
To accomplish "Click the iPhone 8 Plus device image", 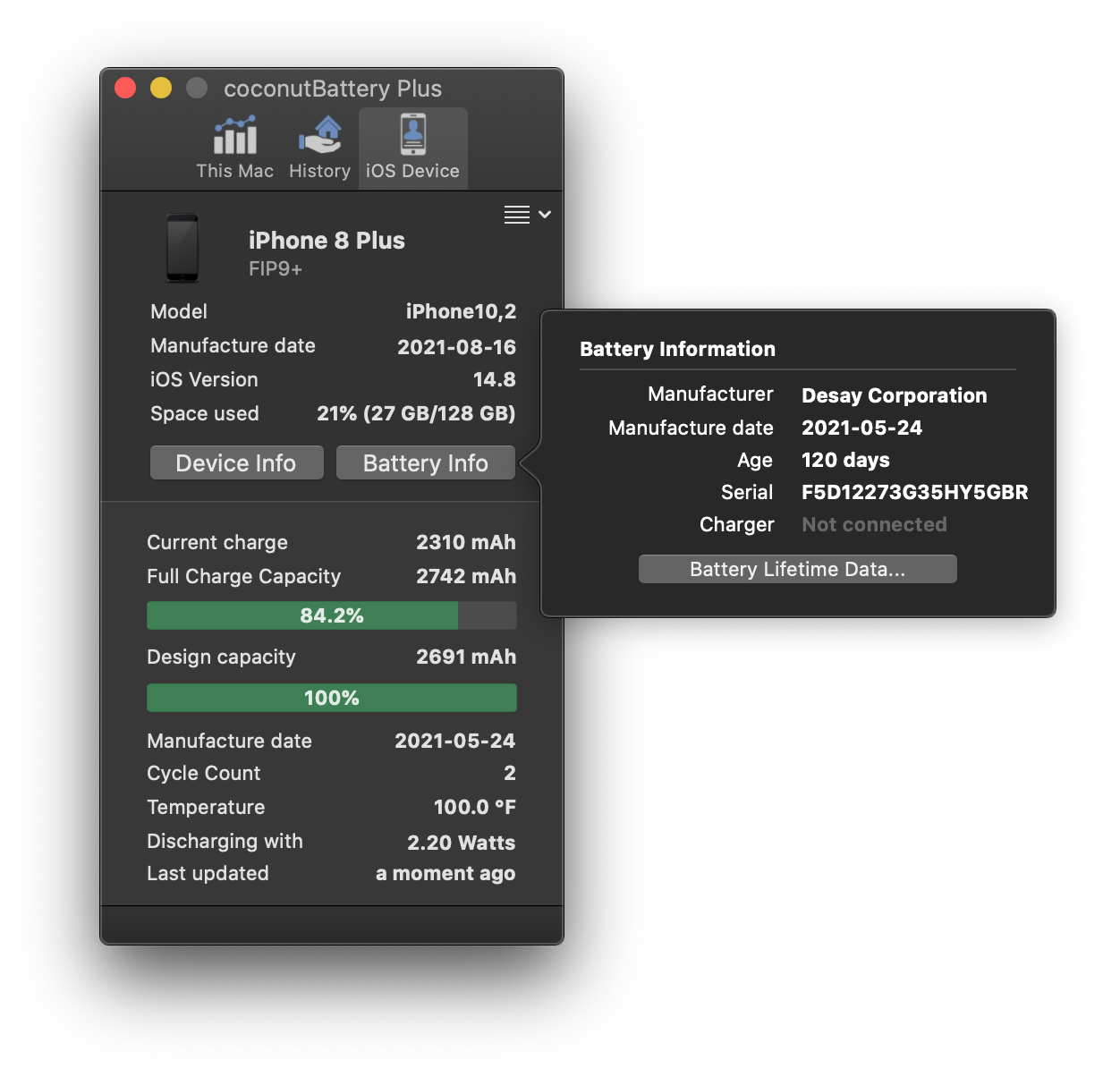I will [182, 248].
